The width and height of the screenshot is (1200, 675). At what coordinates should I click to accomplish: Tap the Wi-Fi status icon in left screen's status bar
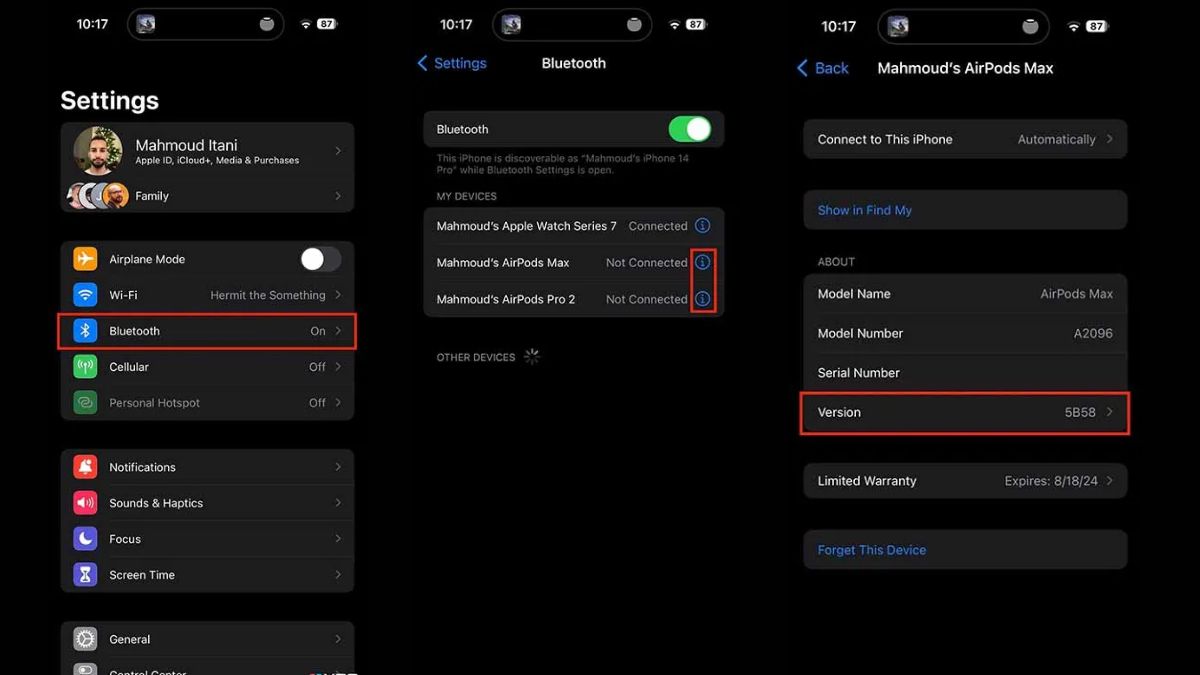[306, 24]
